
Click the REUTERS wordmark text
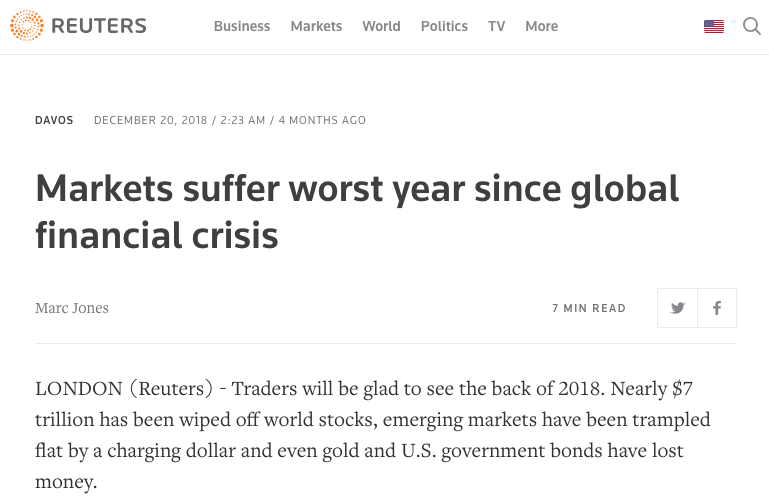pyautogui.click(x=98, y=26)
